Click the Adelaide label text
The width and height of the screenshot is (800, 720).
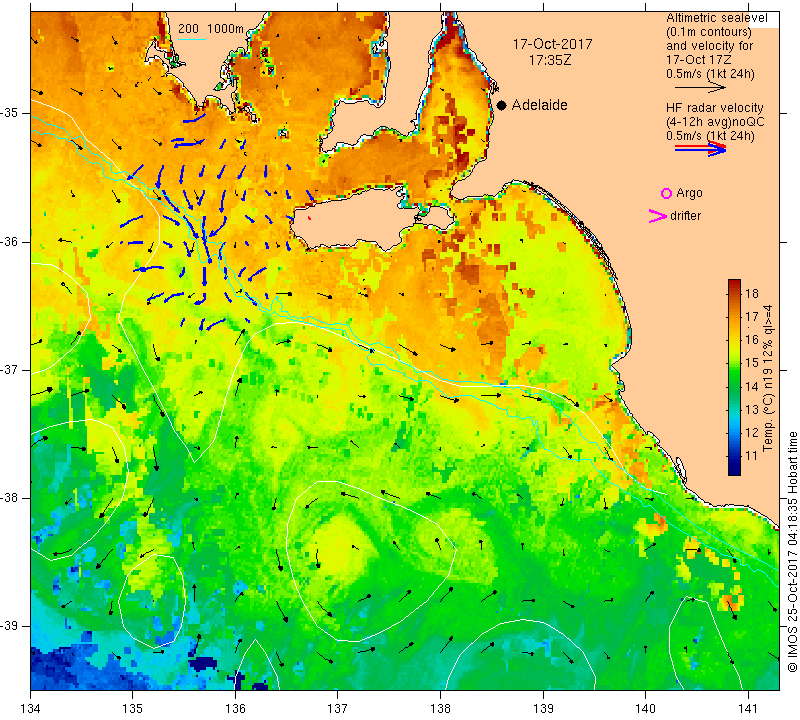[x=539, y=105]
